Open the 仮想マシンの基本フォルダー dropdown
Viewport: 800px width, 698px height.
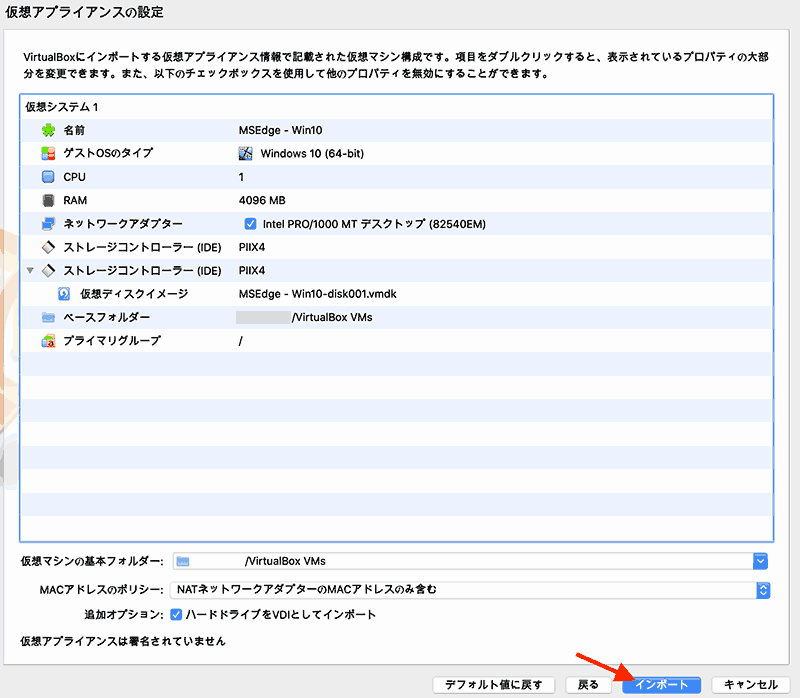[x=760, y=561]
